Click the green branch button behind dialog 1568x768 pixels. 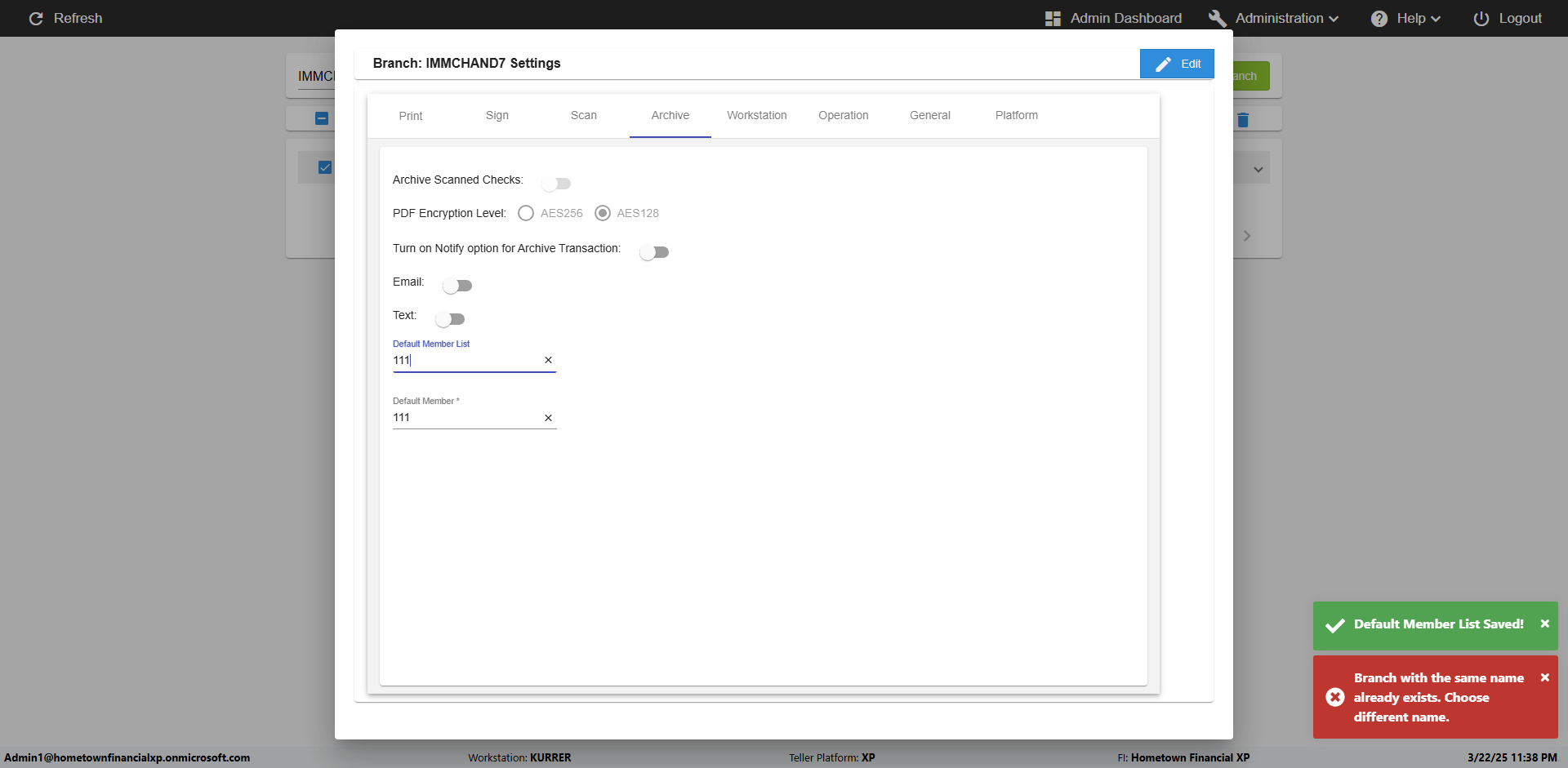click(x=1251, y=76)
